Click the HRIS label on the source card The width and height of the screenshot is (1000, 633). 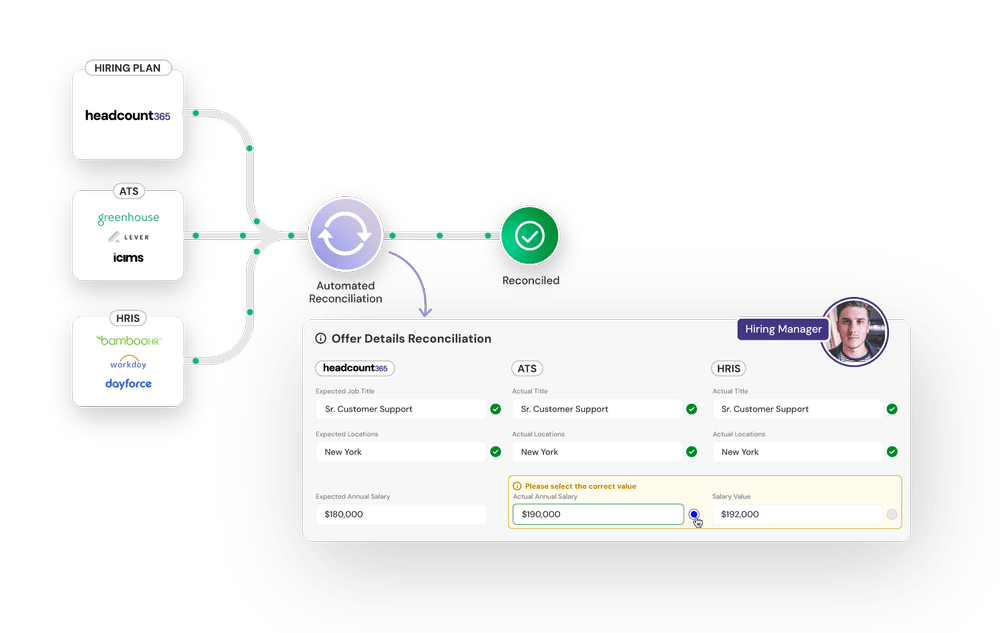(x=128, y=318)
